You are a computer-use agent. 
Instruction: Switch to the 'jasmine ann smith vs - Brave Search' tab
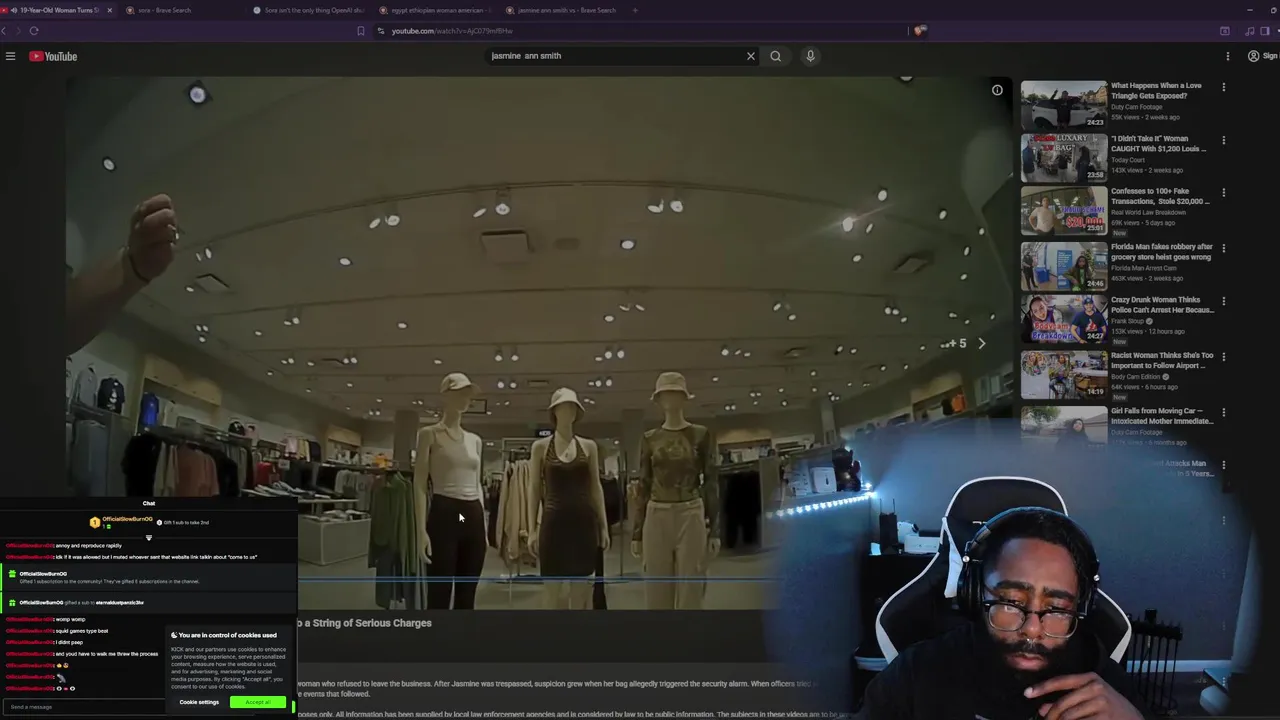[x=566, y=10]
